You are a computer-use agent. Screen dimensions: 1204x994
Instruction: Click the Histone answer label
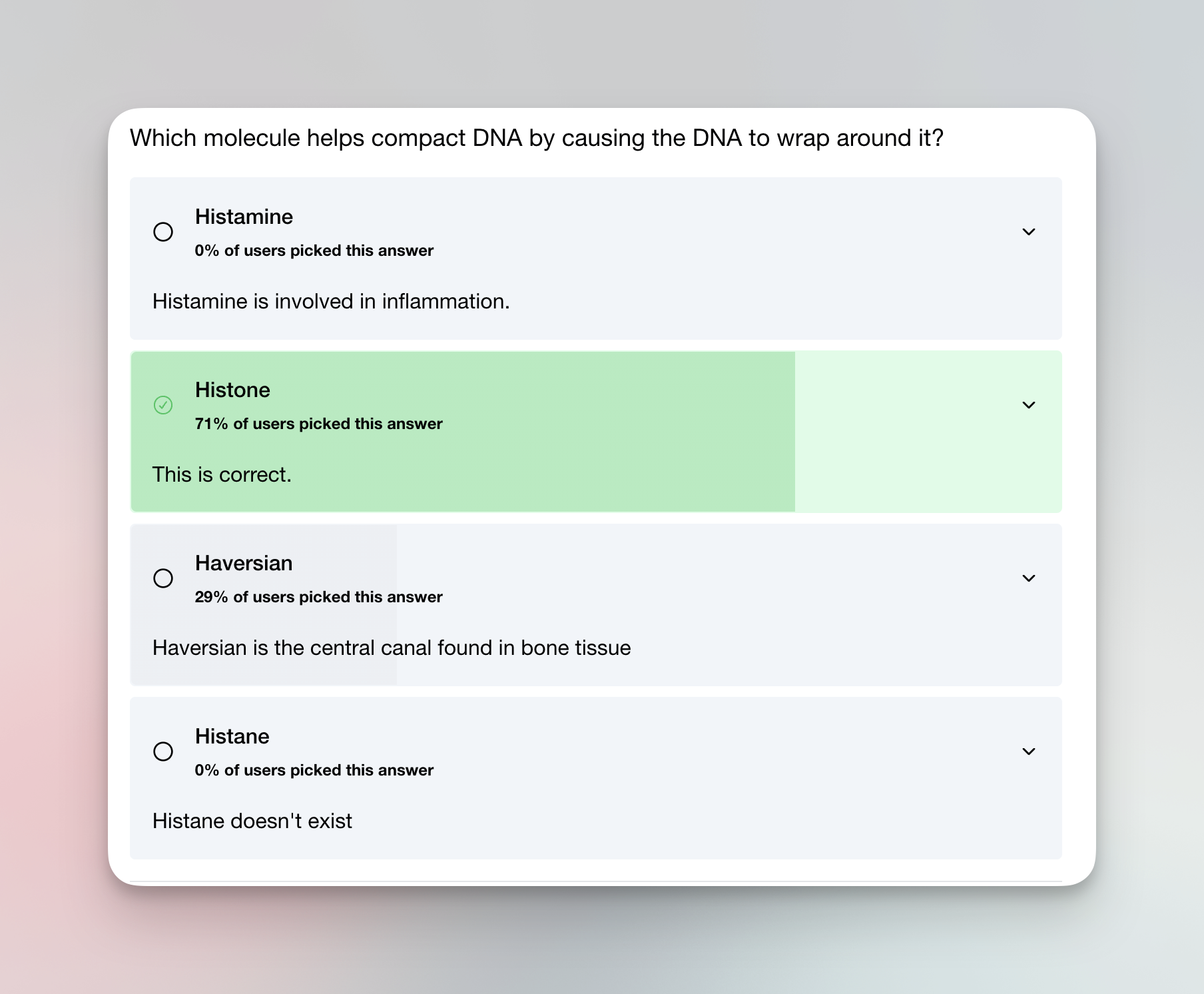click(232, 390)
